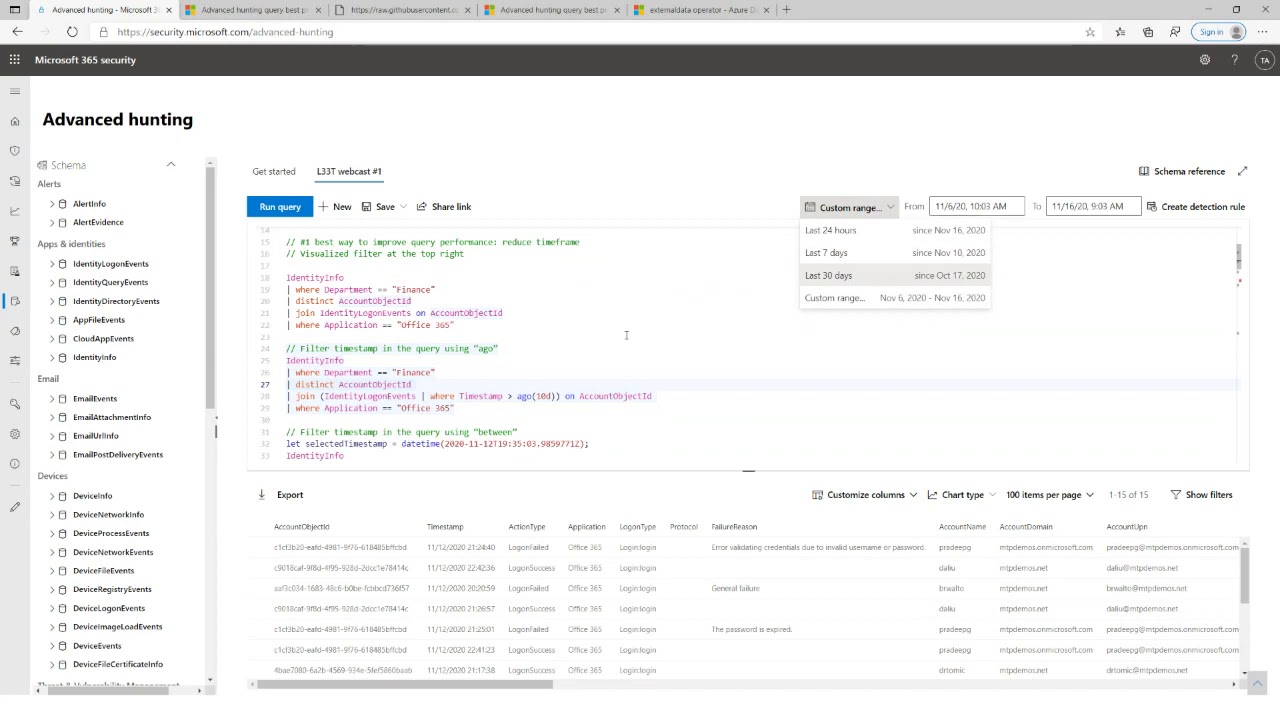This screenshot has width=1280, height=720.
Task: Open the 100 items per page dropdown
Action: pyautogui.click(x=1050, y=495)
